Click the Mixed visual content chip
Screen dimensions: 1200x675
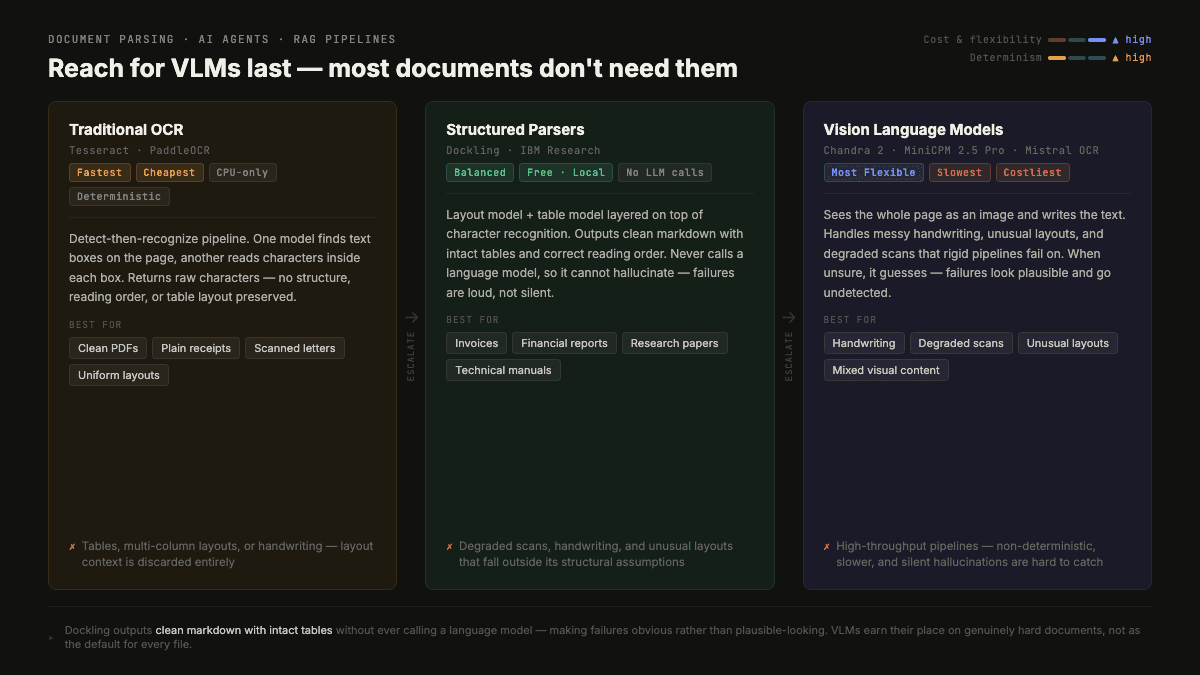point(886,370)
